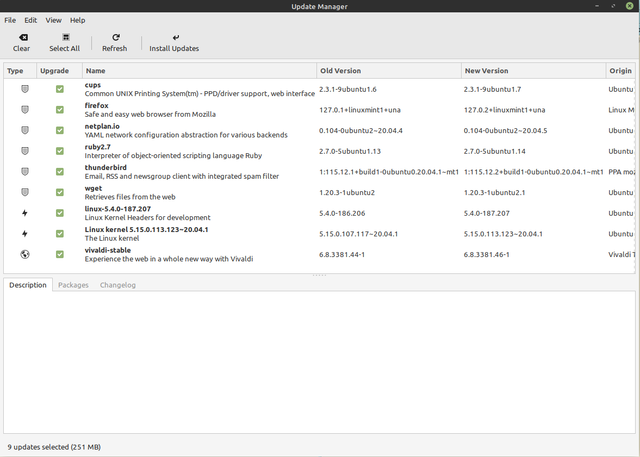This screenshot has width=640, height=457.
Task: Click the PPA origin cell for thunderbird
Action: pos(621,172)
